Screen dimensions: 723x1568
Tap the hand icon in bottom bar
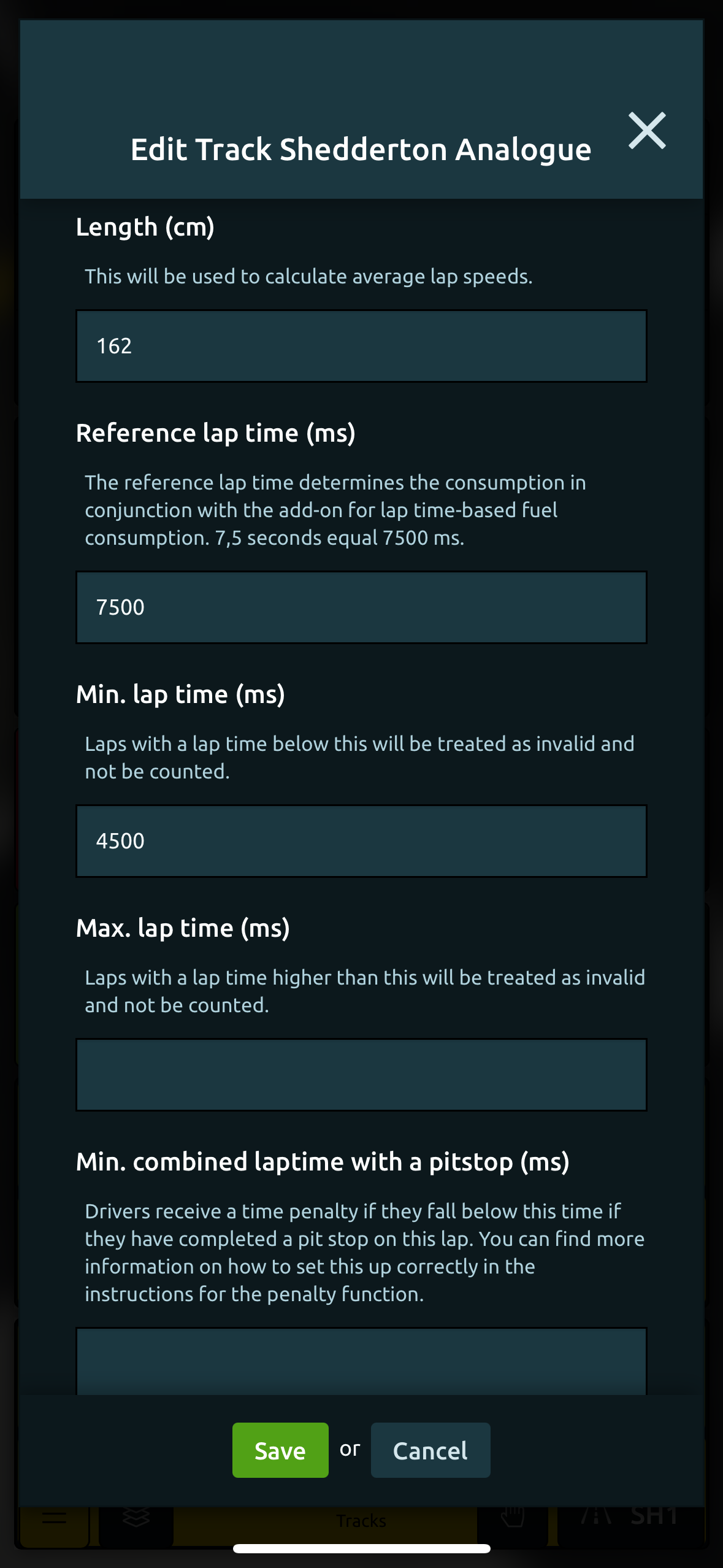coord(513,1518)
